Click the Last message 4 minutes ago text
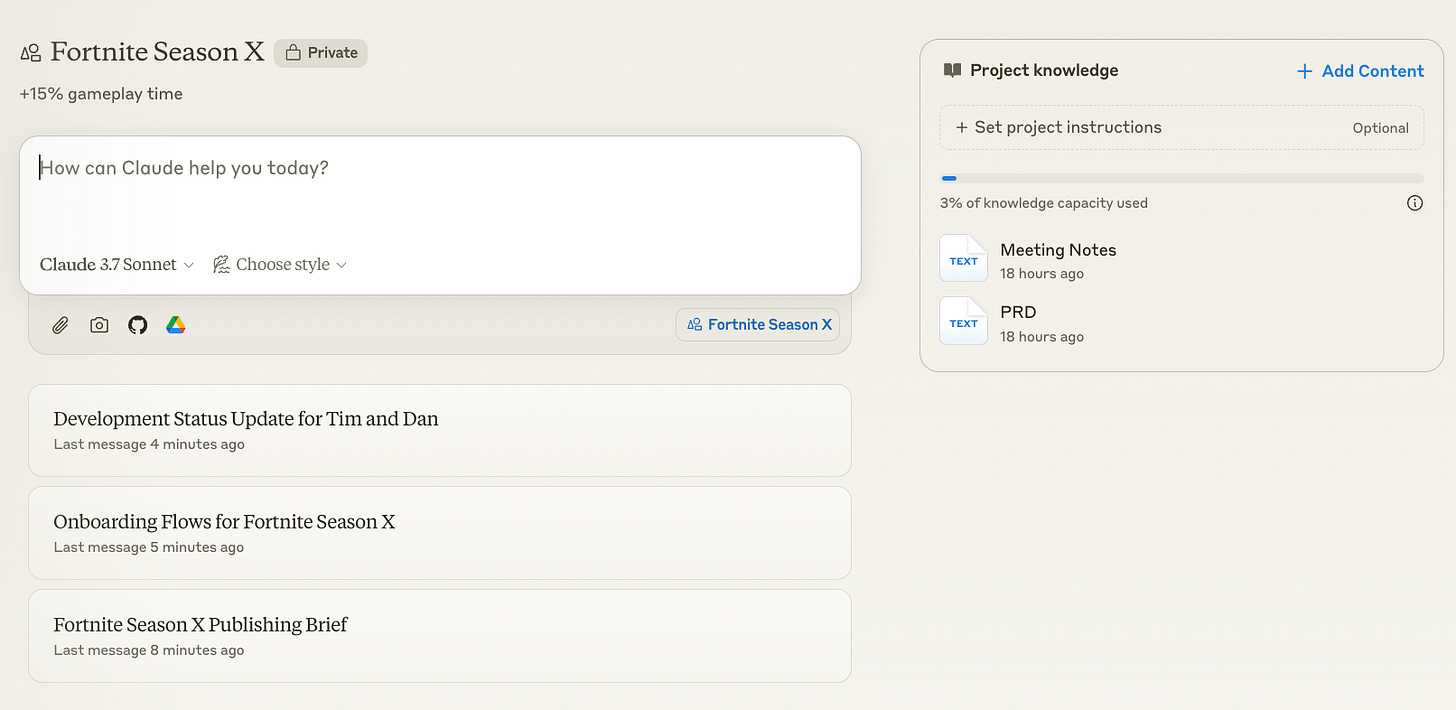The height and width of the screenshot is (710, 1456). pyautogui.click(x=149, y=444)
